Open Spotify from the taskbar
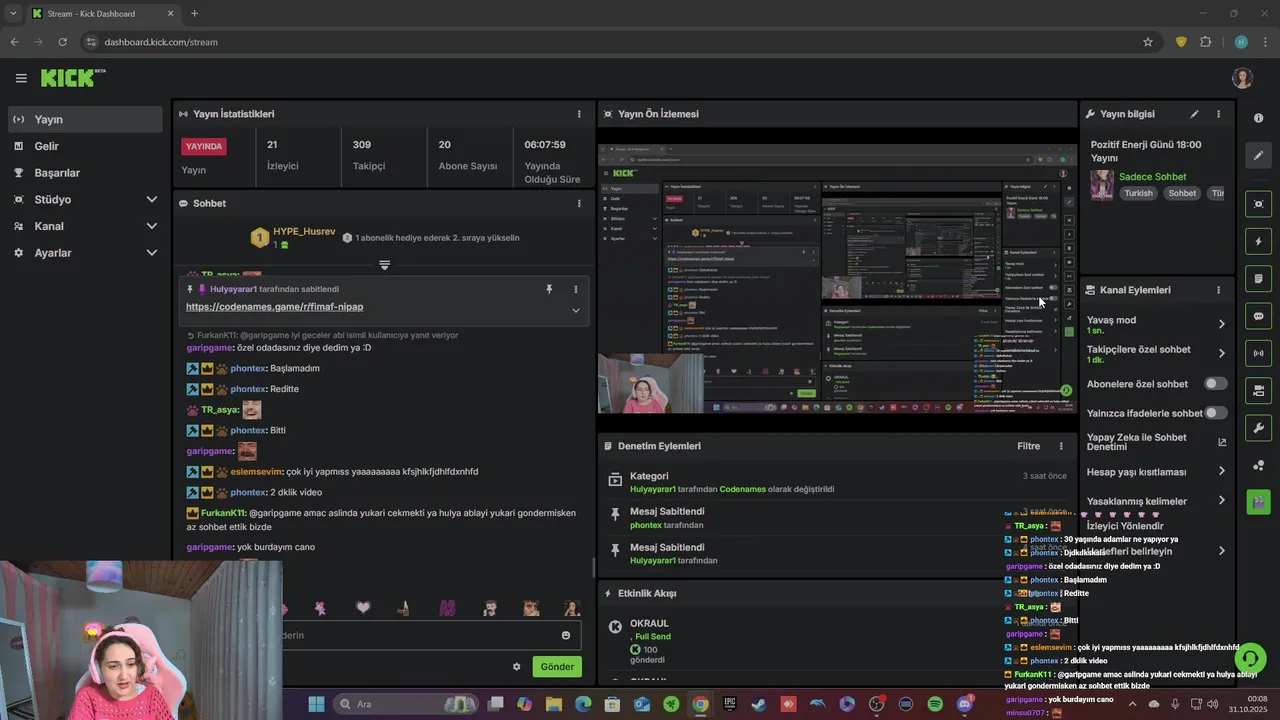This screenshot has width=1280, height=720. [x=935, y=704]
